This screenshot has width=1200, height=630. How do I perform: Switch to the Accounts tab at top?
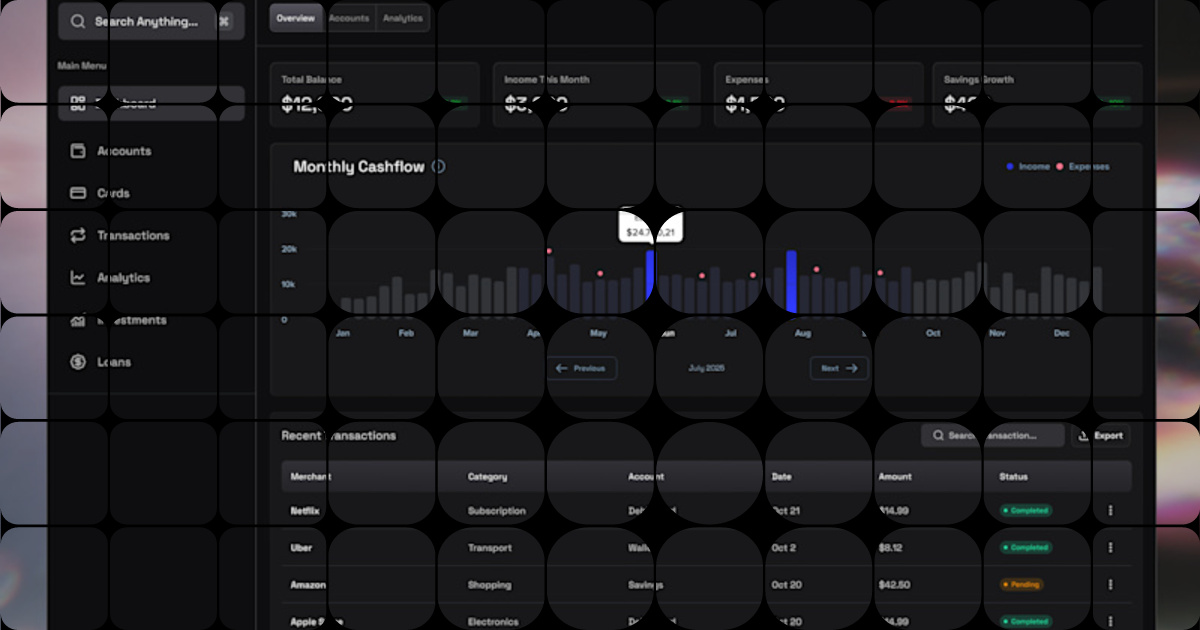(x=349, y=18)
